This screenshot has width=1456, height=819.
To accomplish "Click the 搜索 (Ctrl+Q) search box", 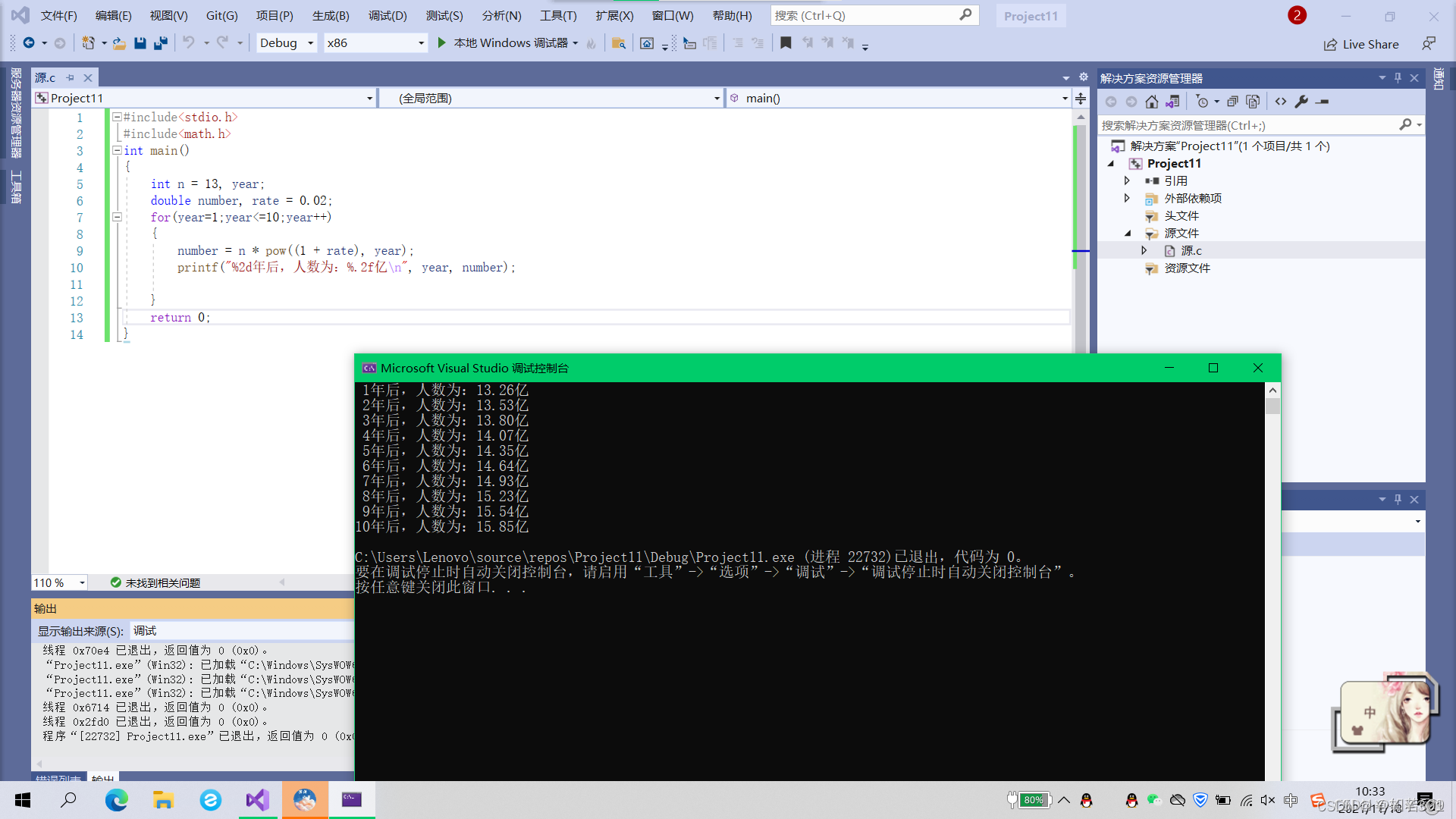I will pos(874,15).
